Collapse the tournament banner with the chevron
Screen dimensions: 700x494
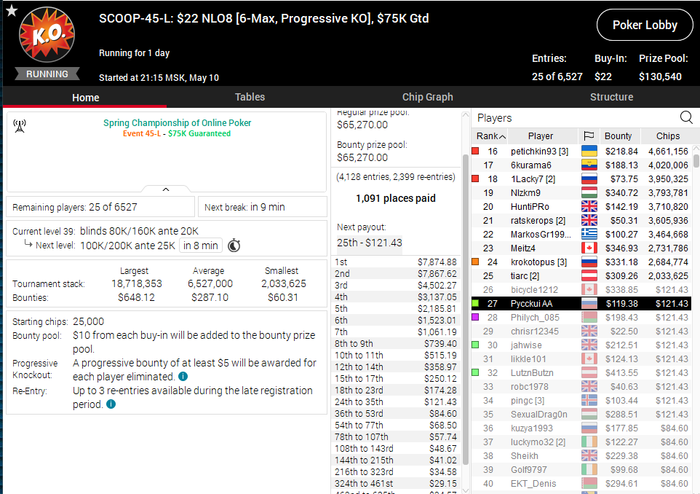pos(166,189)
